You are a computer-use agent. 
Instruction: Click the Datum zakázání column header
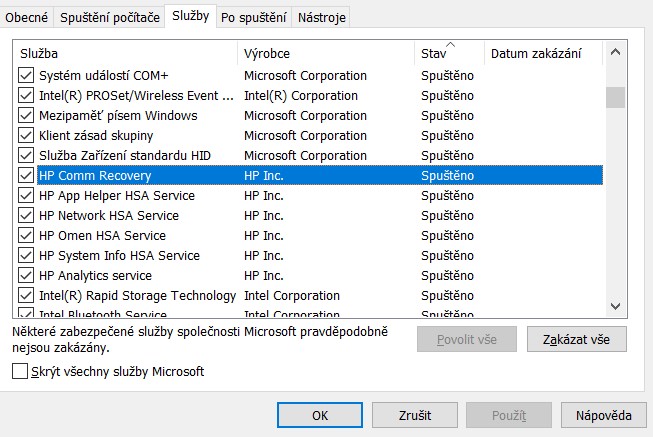pyautogui.click(x=544, y=53)
